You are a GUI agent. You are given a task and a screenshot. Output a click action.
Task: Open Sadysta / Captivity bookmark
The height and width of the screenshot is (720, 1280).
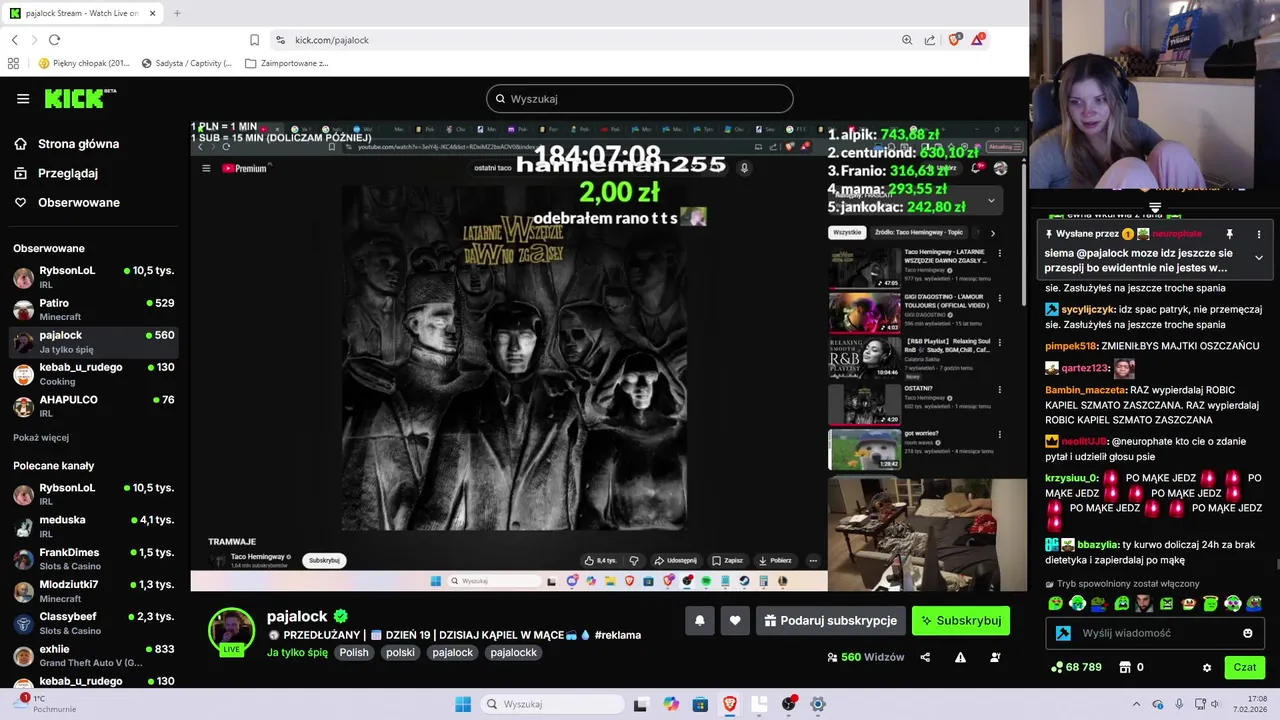[x=187, y=63]
